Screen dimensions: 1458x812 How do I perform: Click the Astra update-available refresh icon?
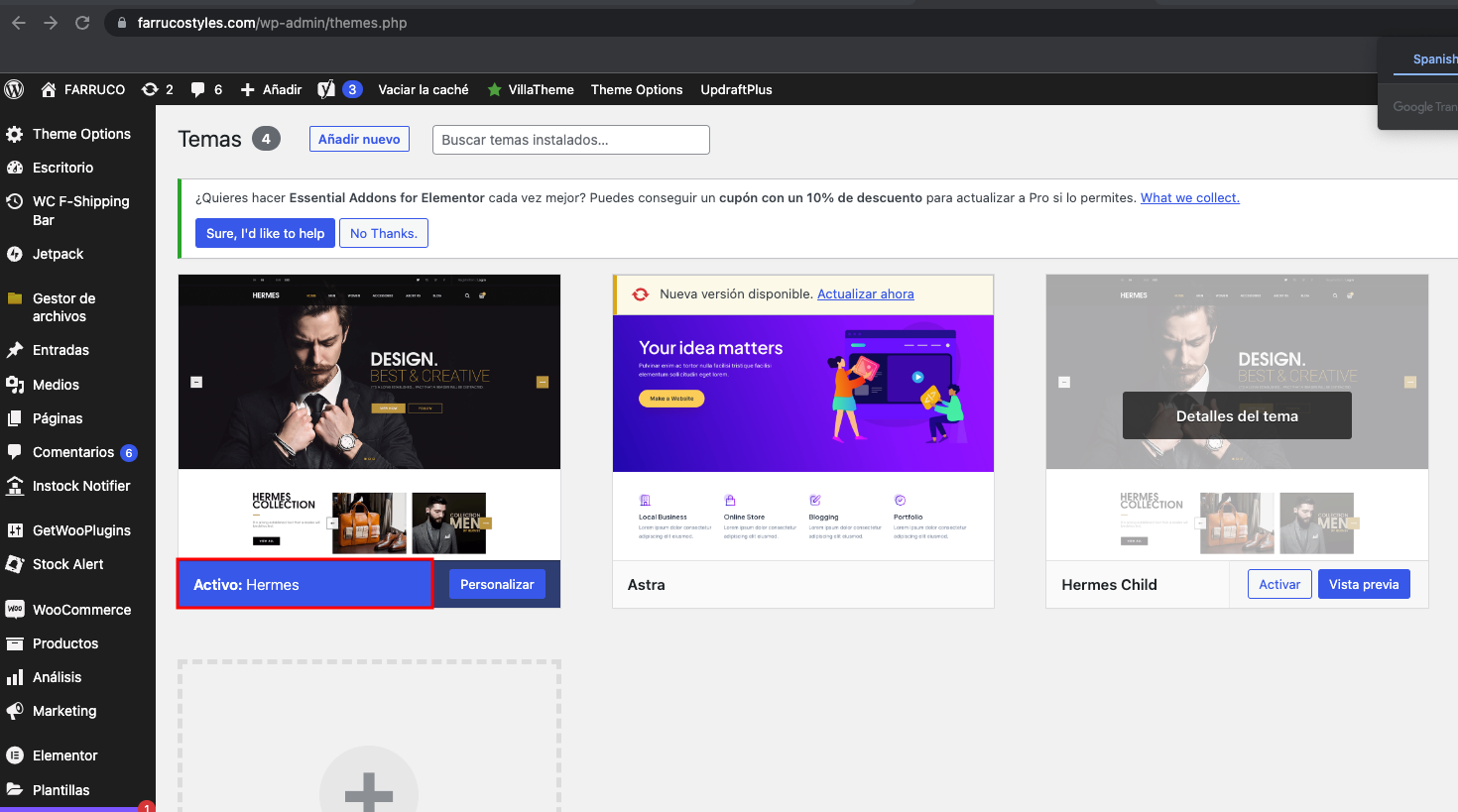641,294
